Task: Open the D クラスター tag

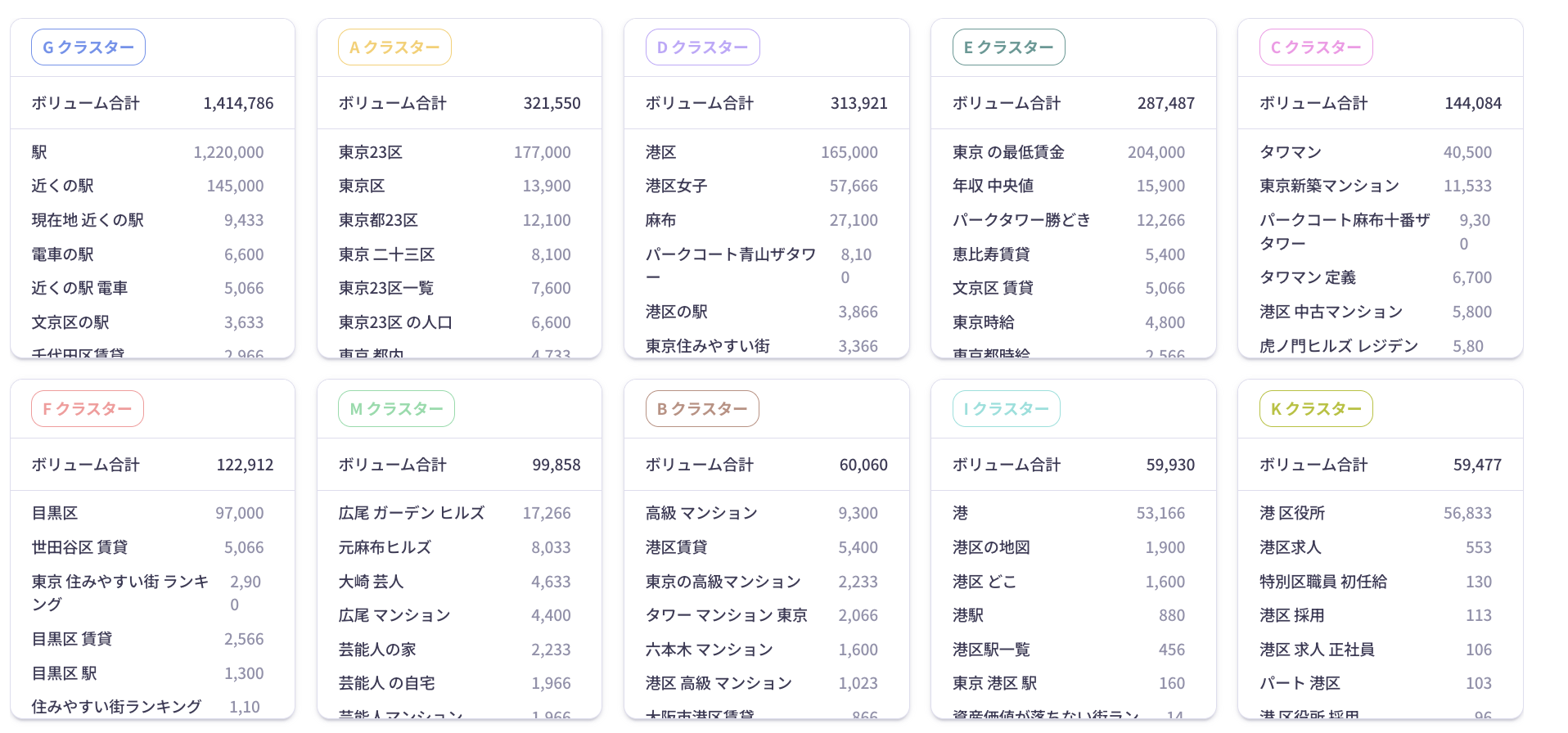Action: coord(702,47)
